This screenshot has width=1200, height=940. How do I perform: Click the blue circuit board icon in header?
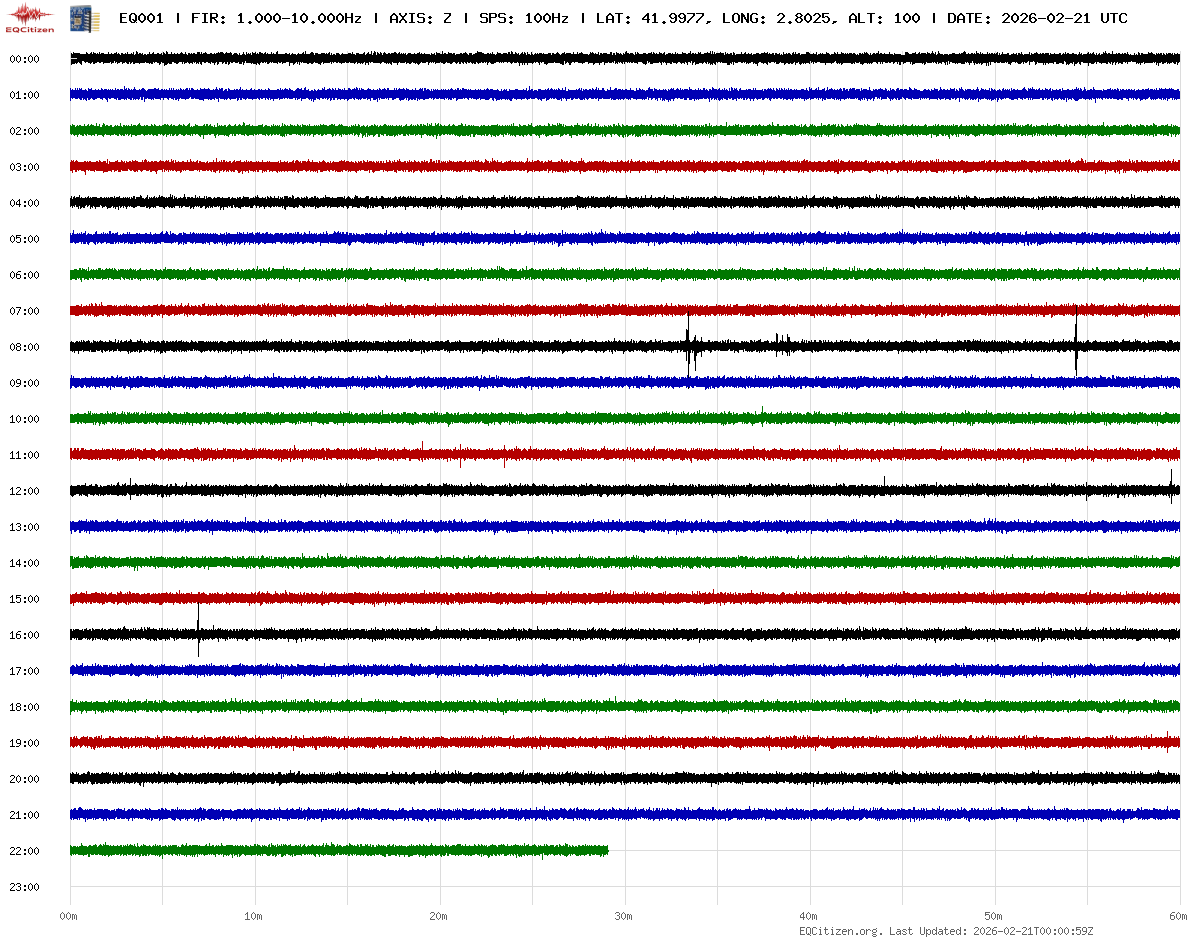coord(77,18)
